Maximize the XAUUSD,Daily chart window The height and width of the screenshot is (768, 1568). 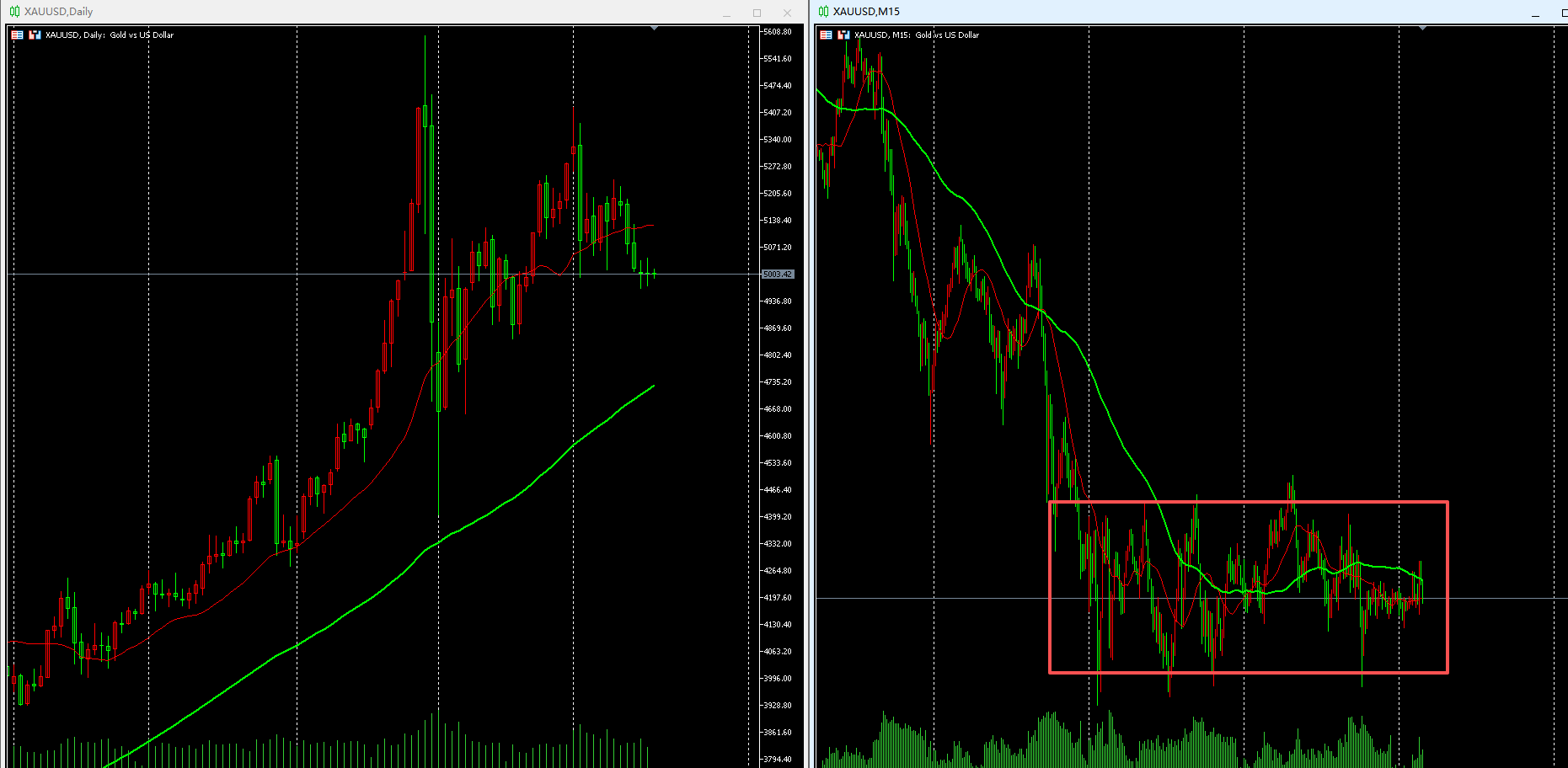(x=757, y=13)
